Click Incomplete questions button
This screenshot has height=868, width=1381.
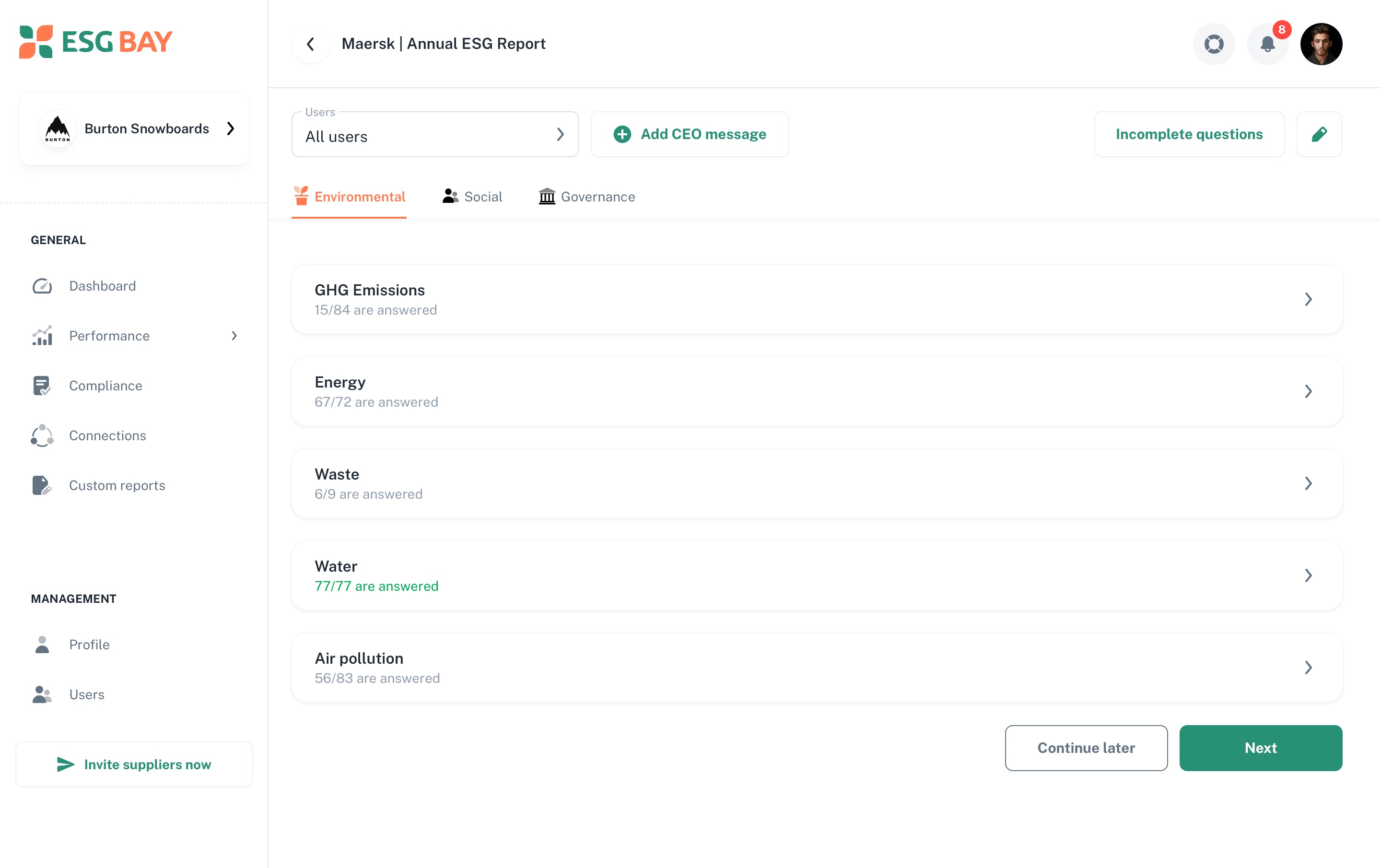coord(1189,134)
